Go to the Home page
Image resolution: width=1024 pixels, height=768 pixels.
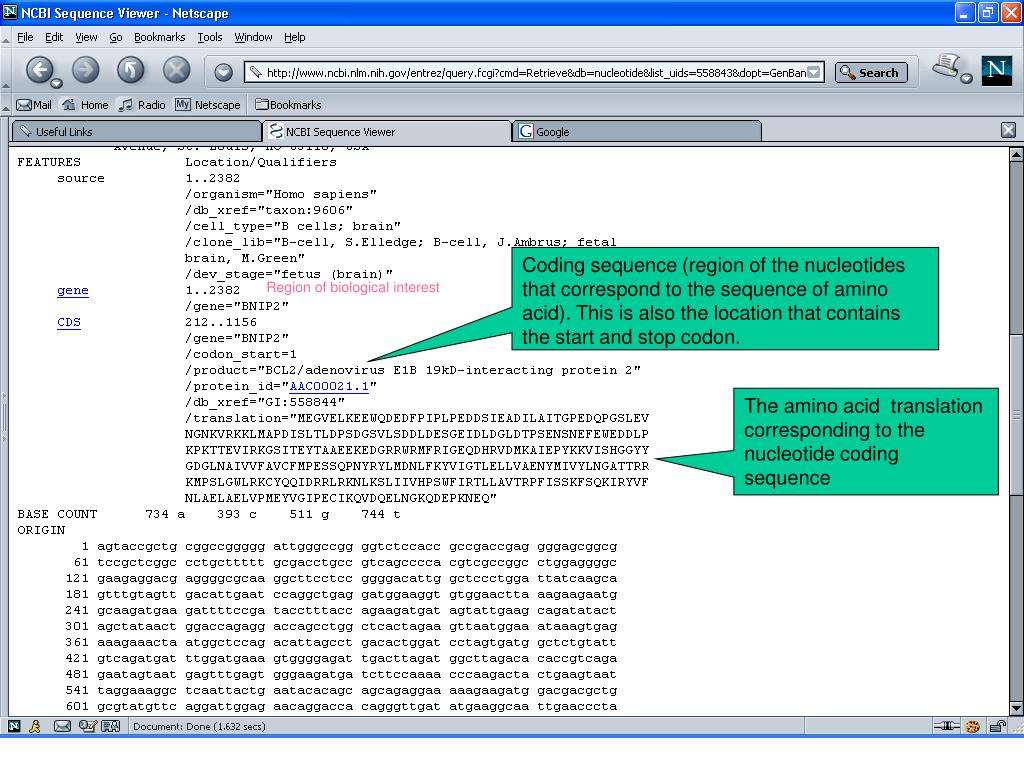click(85, 104)
